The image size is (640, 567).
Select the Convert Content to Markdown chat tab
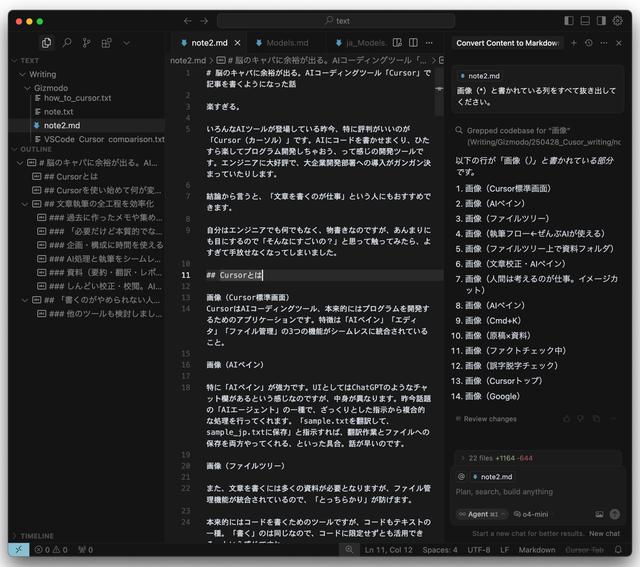(507, 43)
